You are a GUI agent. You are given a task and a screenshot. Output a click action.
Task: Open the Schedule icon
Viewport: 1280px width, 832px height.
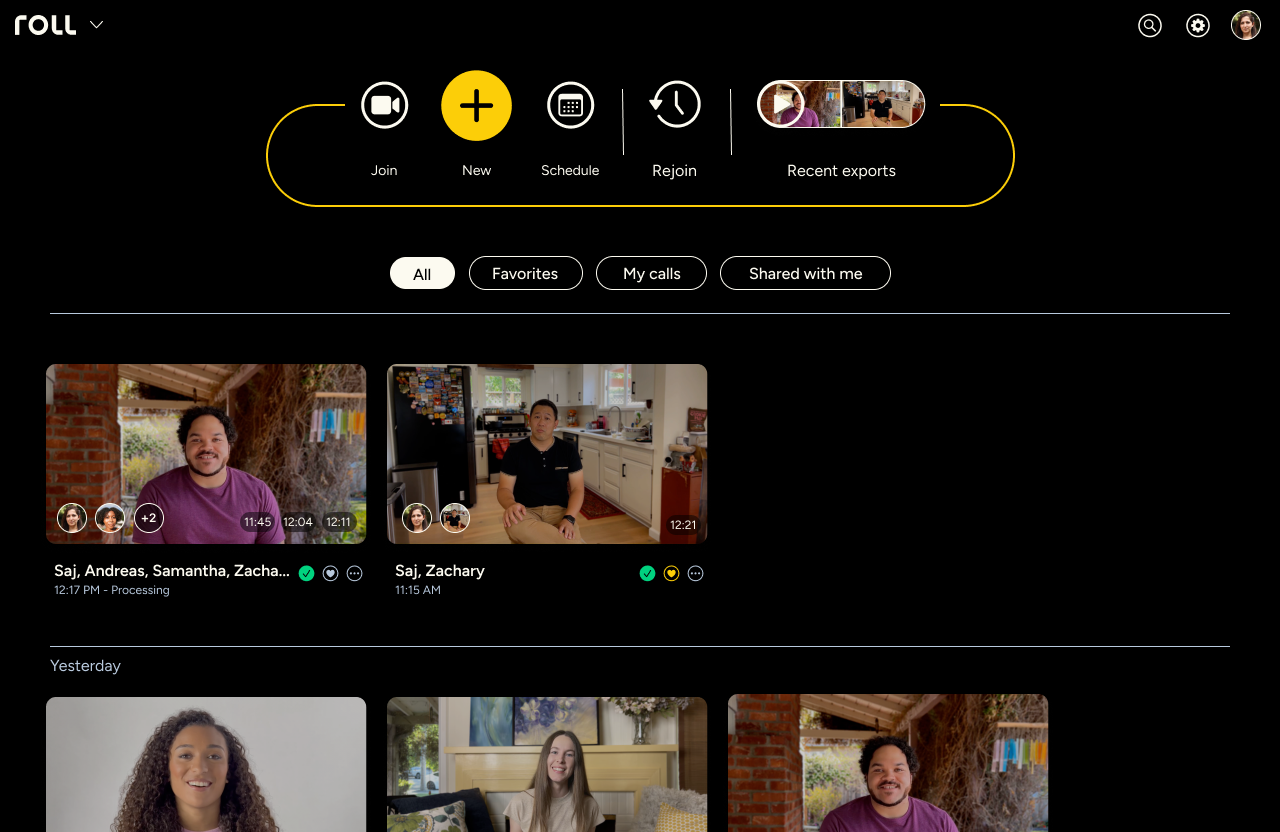pyautogui.click(x=570, y=104)
